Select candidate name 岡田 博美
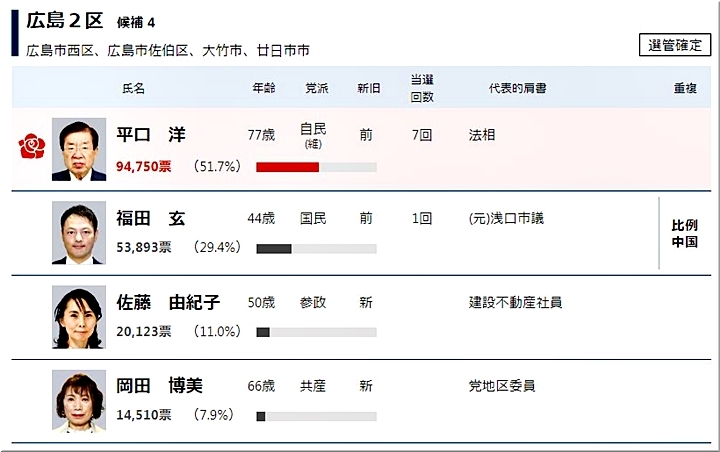This screenshot has width=720, height=452. click(x=159, y=385)
